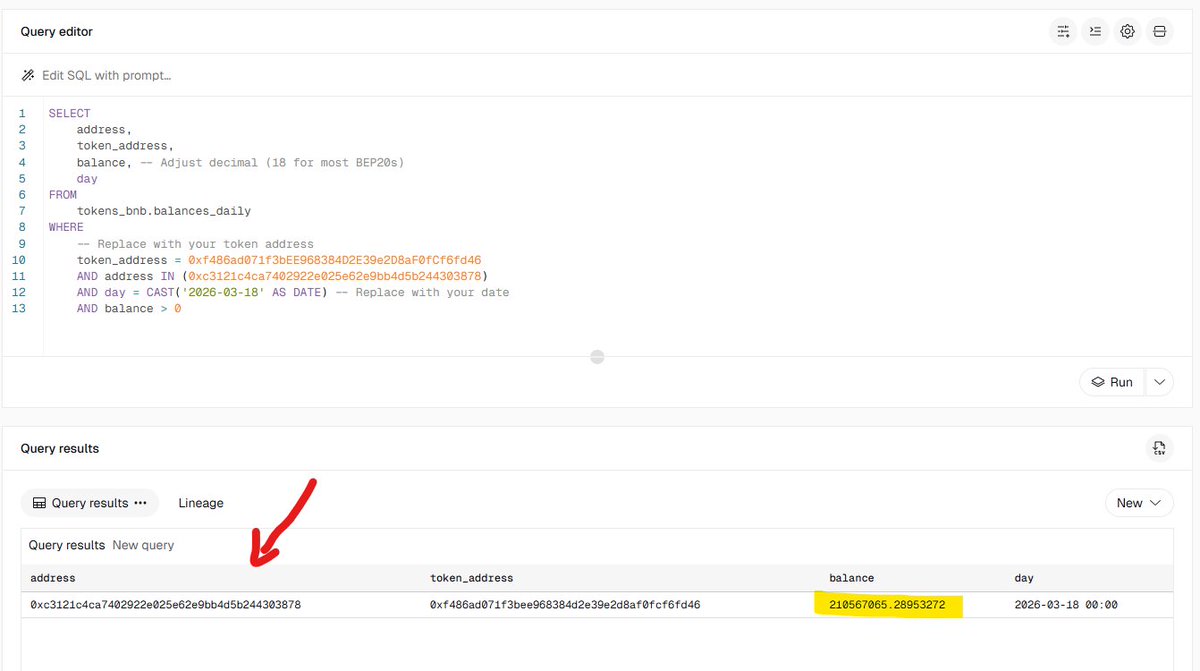
Task: Expand the Run options dropdown arrow
Action: [1159, 382]
